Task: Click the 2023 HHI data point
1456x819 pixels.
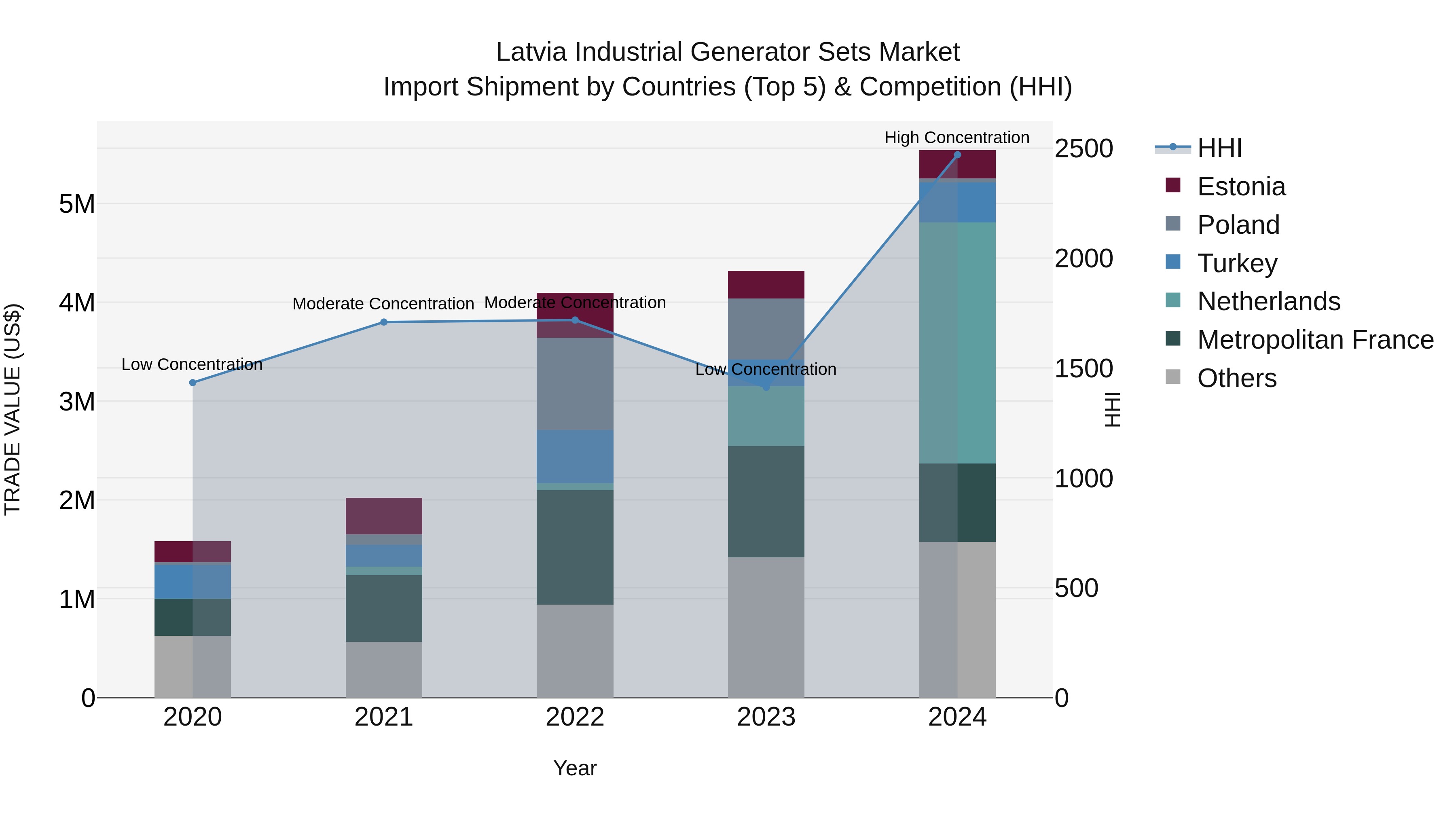Action: coord(766,387)
